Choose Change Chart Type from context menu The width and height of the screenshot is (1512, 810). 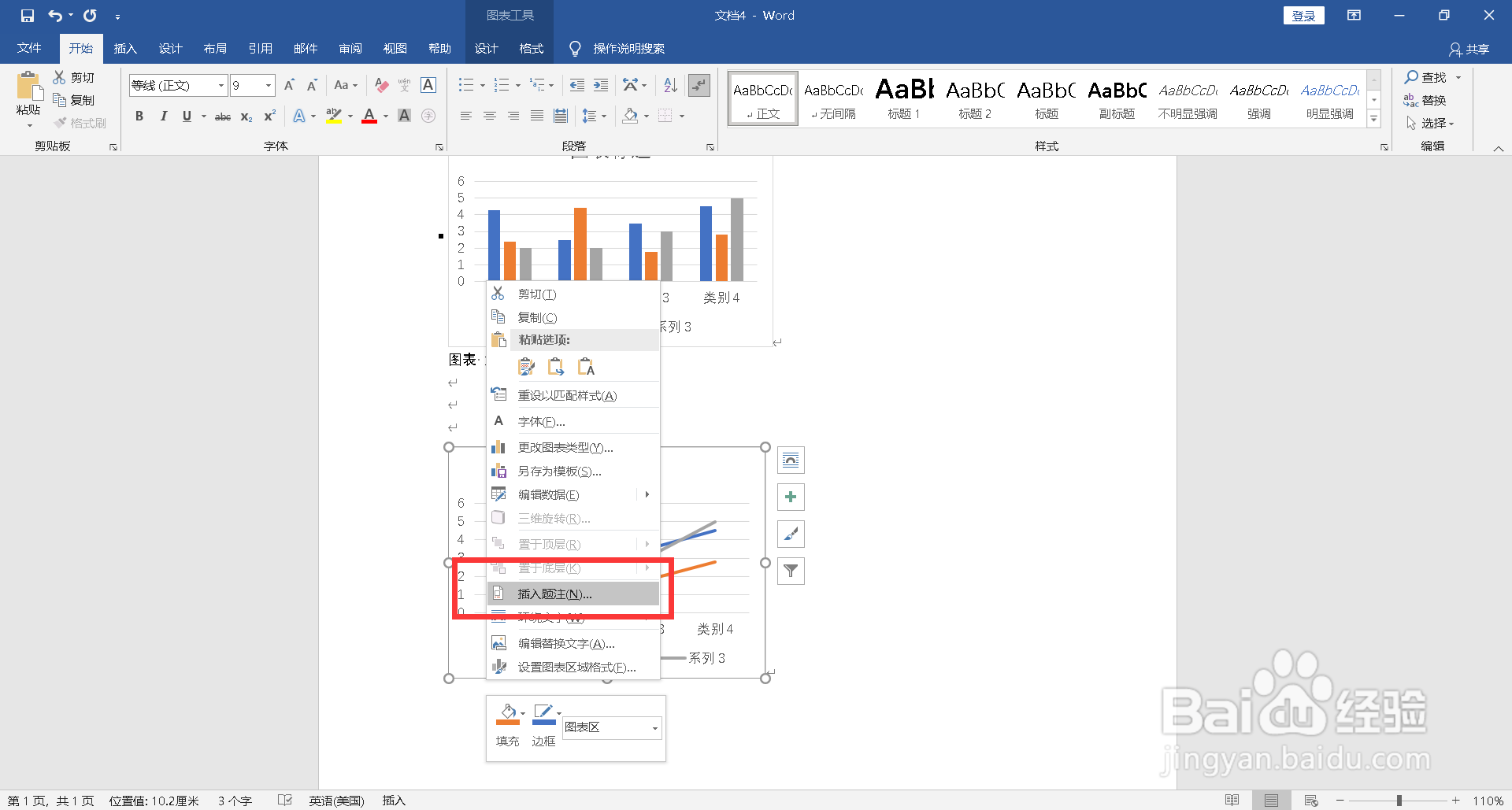point(573,448)
